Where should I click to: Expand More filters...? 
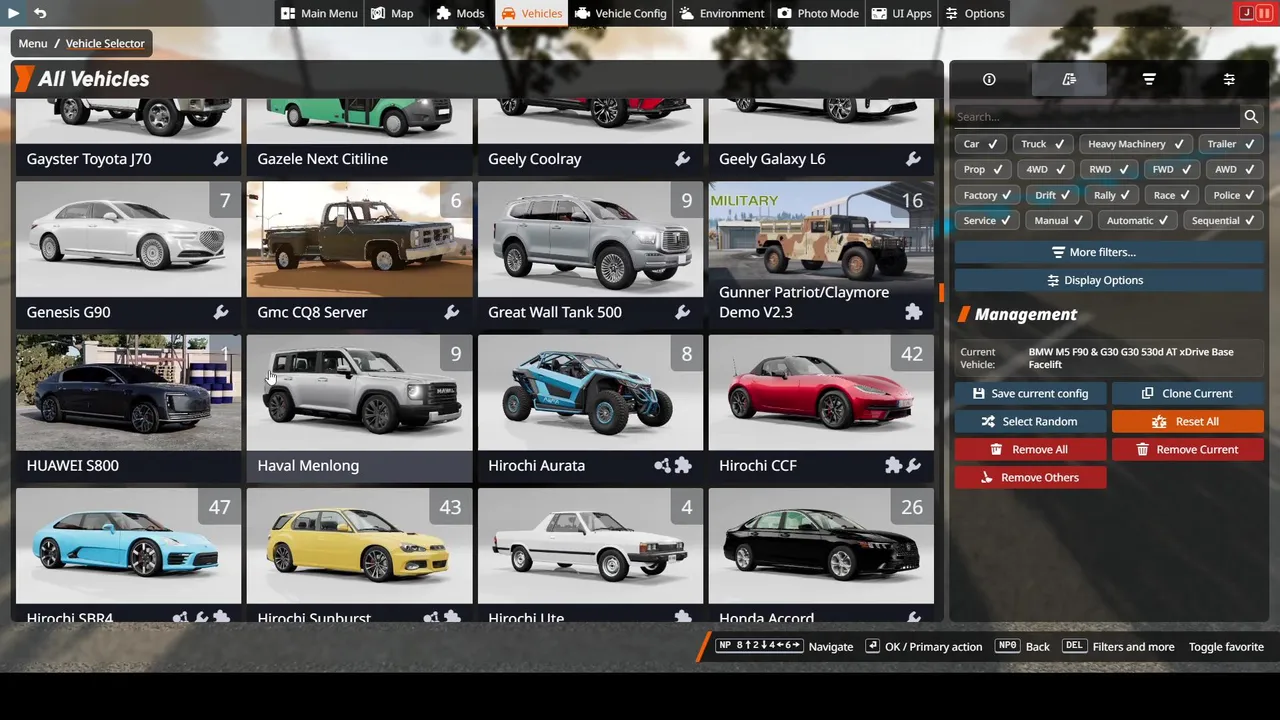pyautogui.click(x=1109, y=252)
